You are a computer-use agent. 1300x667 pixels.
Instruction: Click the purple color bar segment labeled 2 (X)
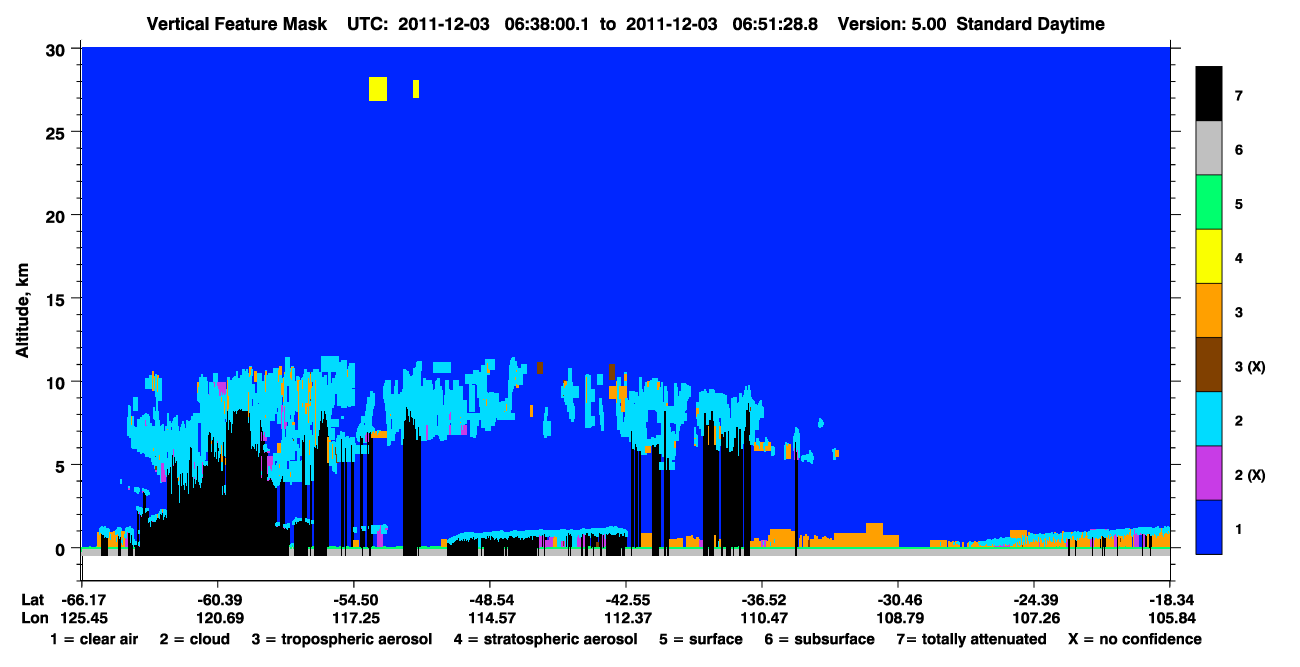[x=1209, y=473]
